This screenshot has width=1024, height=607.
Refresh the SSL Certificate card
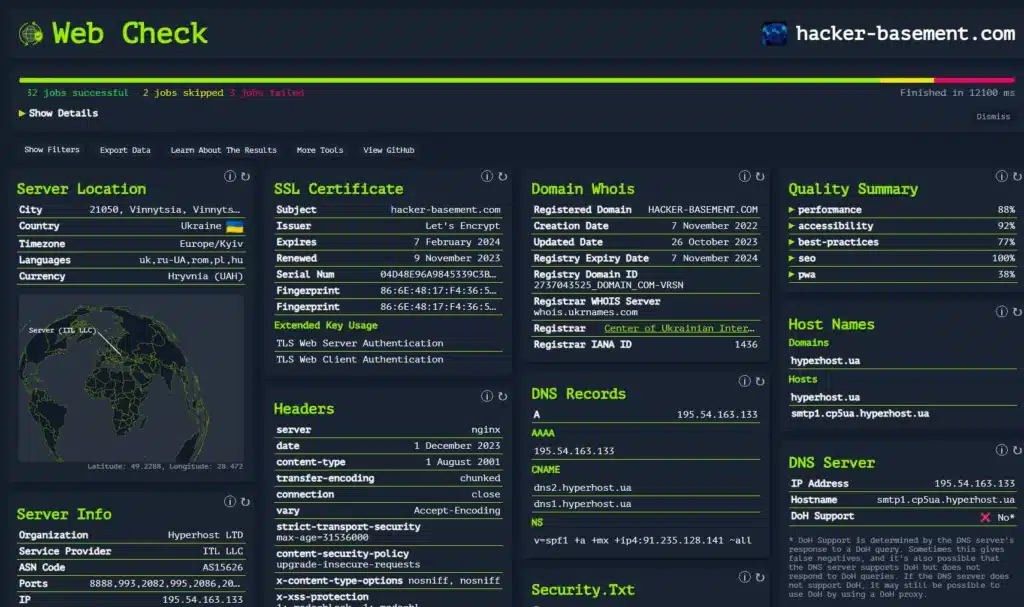click(x=502, y=176)
